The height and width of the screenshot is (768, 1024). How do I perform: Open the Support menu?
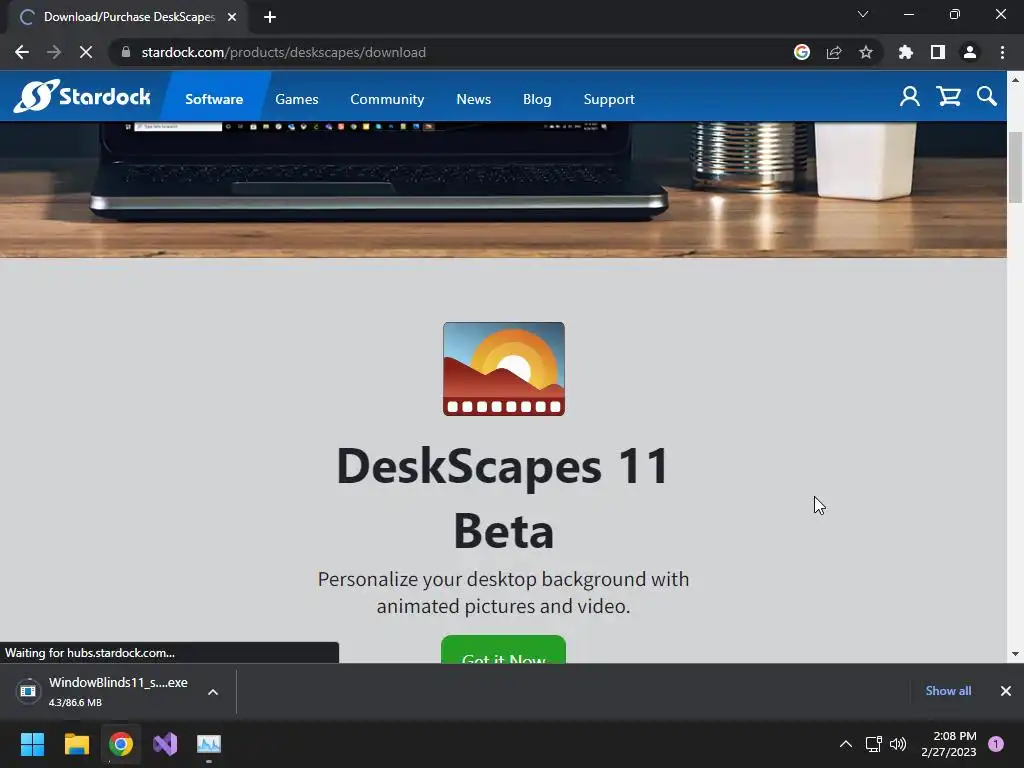point(609,99)
